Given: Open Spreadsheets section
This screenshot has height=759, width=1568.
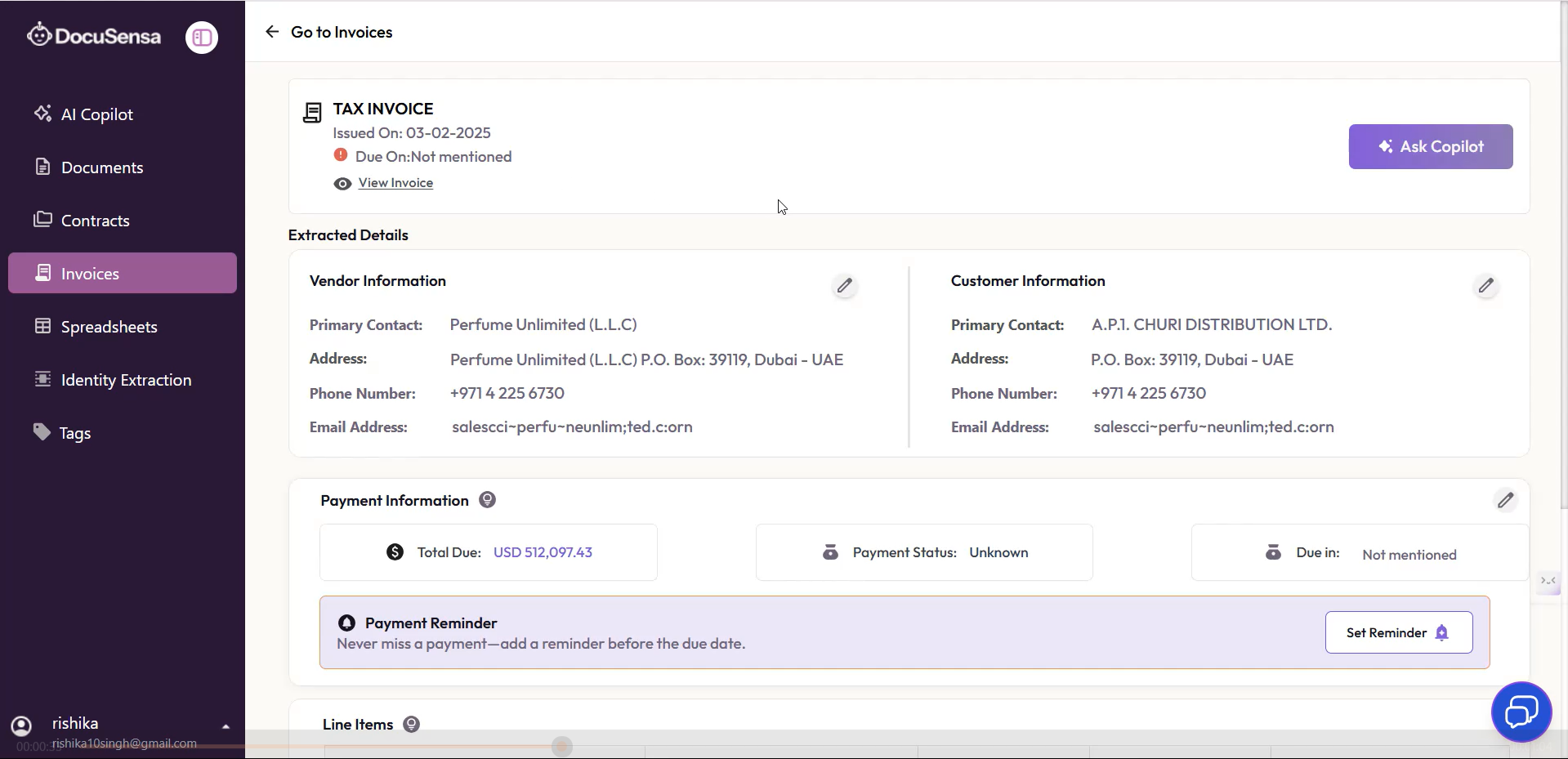Looking at the screenshot, I should pos(123,327).
